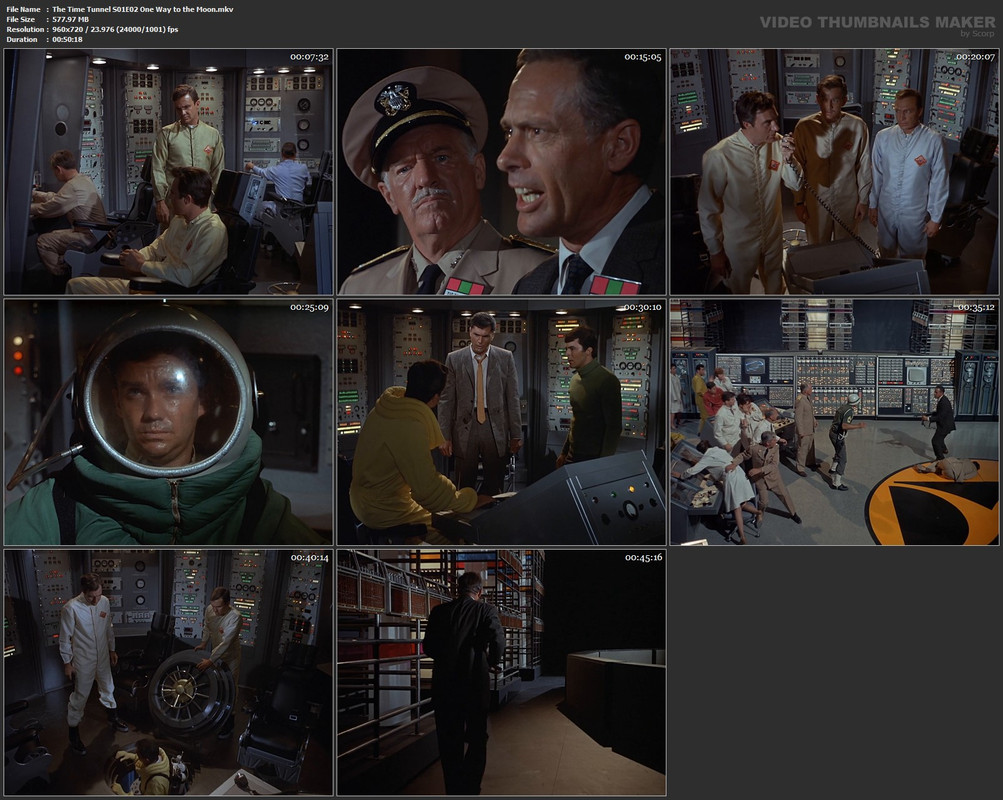Screen dimensions: 1003x800
Task: Click the file name "The Time Tunnel S01E02 One Way to the Moon.mkv"
Action: click(x=143, y=9)
